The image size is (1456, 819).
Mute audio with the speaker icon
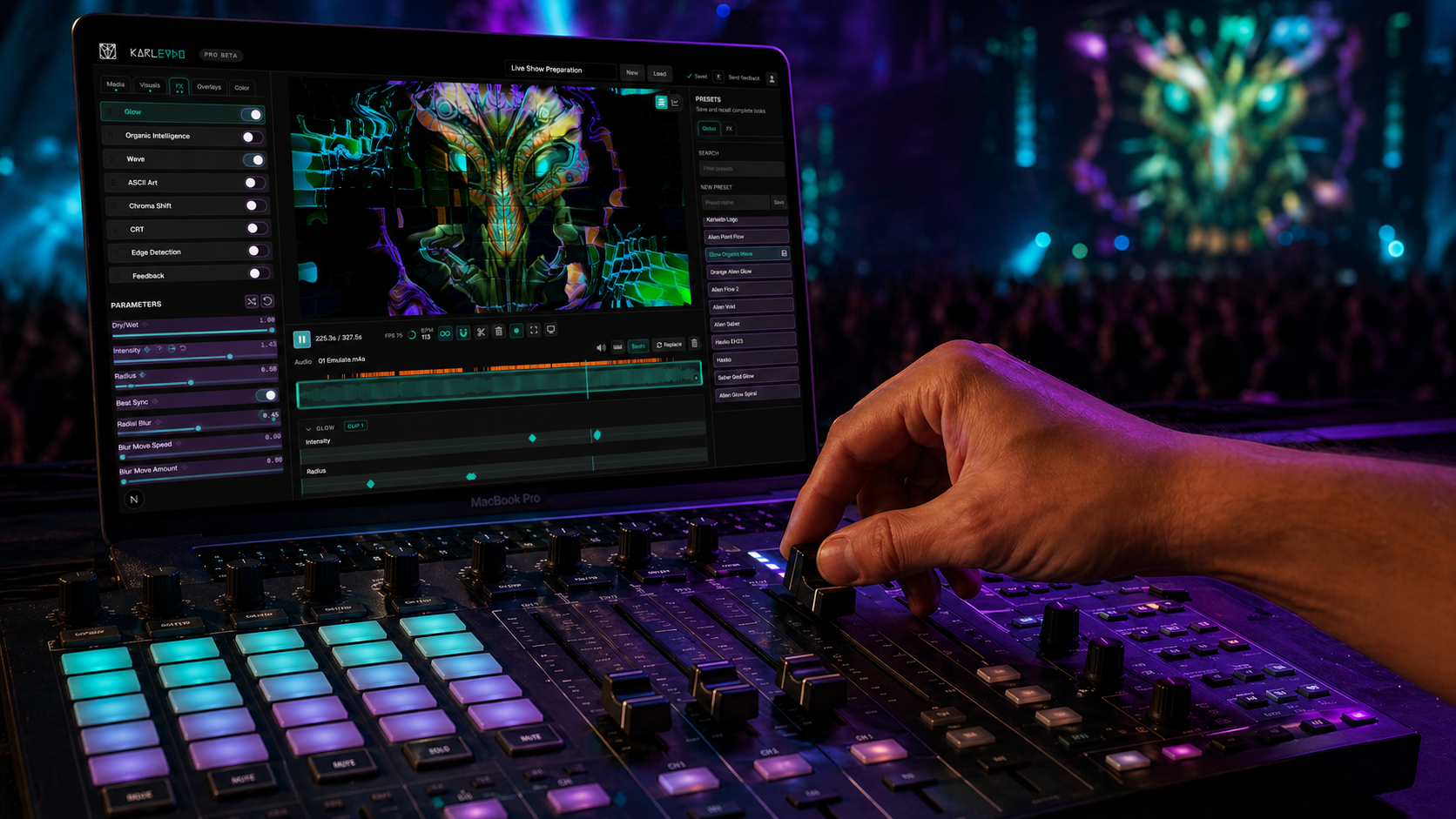[600, 347]
